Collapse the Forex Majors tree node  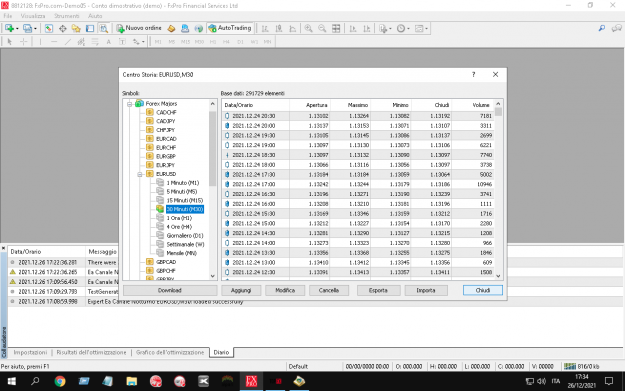(130, 104)
